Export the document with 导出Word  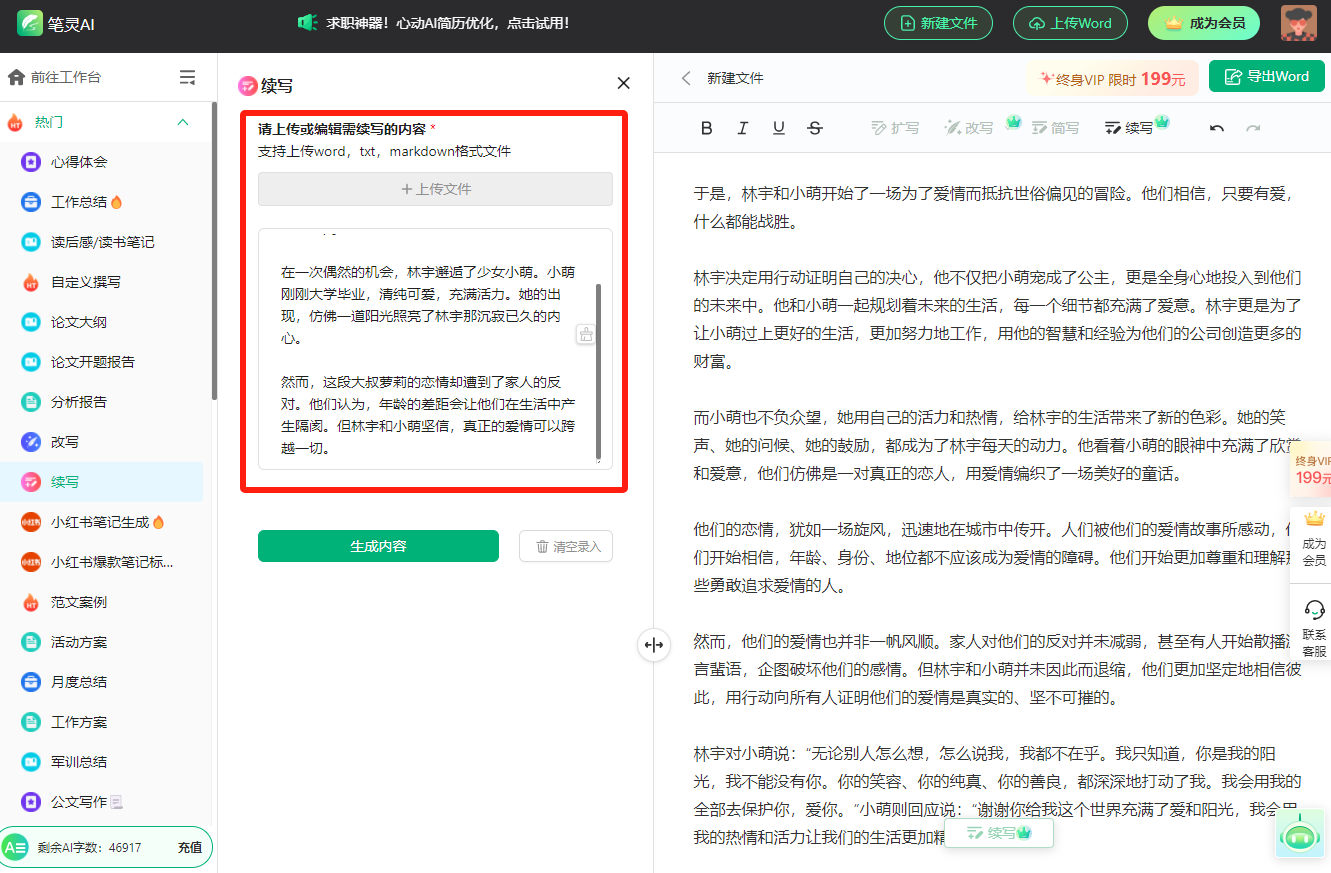[x=1266, y=76]
